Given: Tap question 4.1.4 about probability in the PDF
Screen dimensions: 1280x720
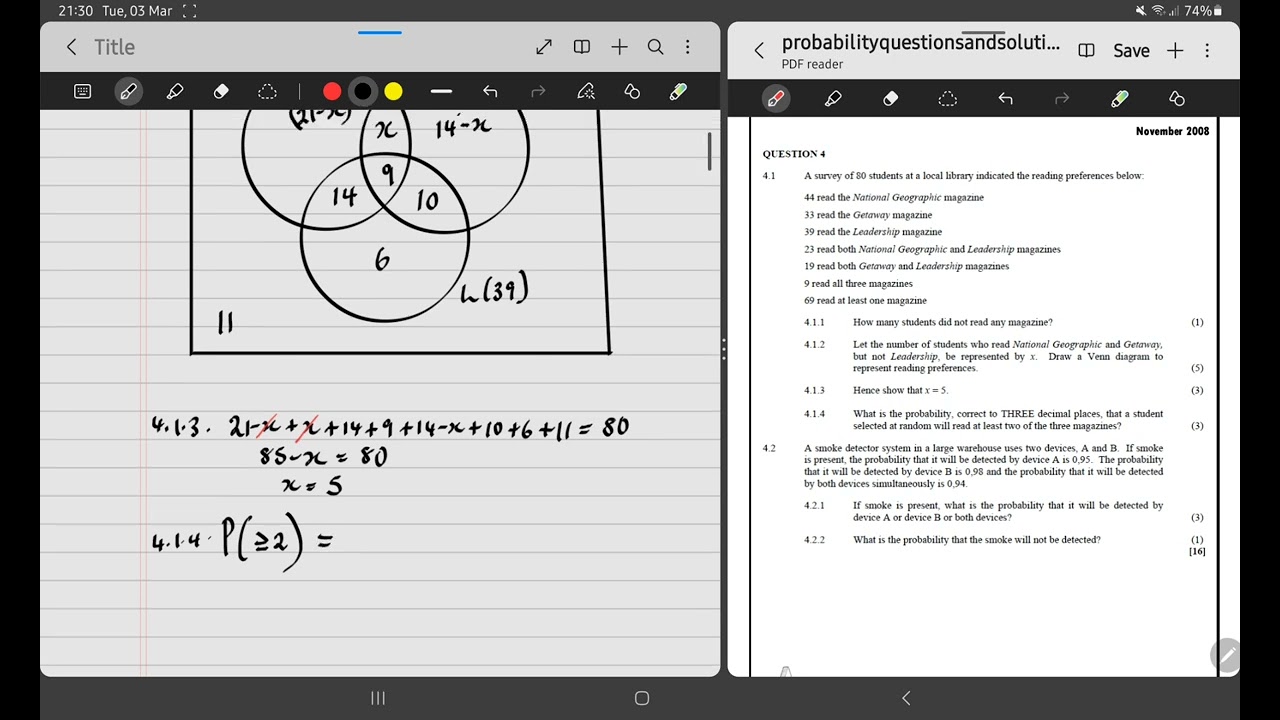Looking at the screenshot, I should click(x=1007, y=420).
